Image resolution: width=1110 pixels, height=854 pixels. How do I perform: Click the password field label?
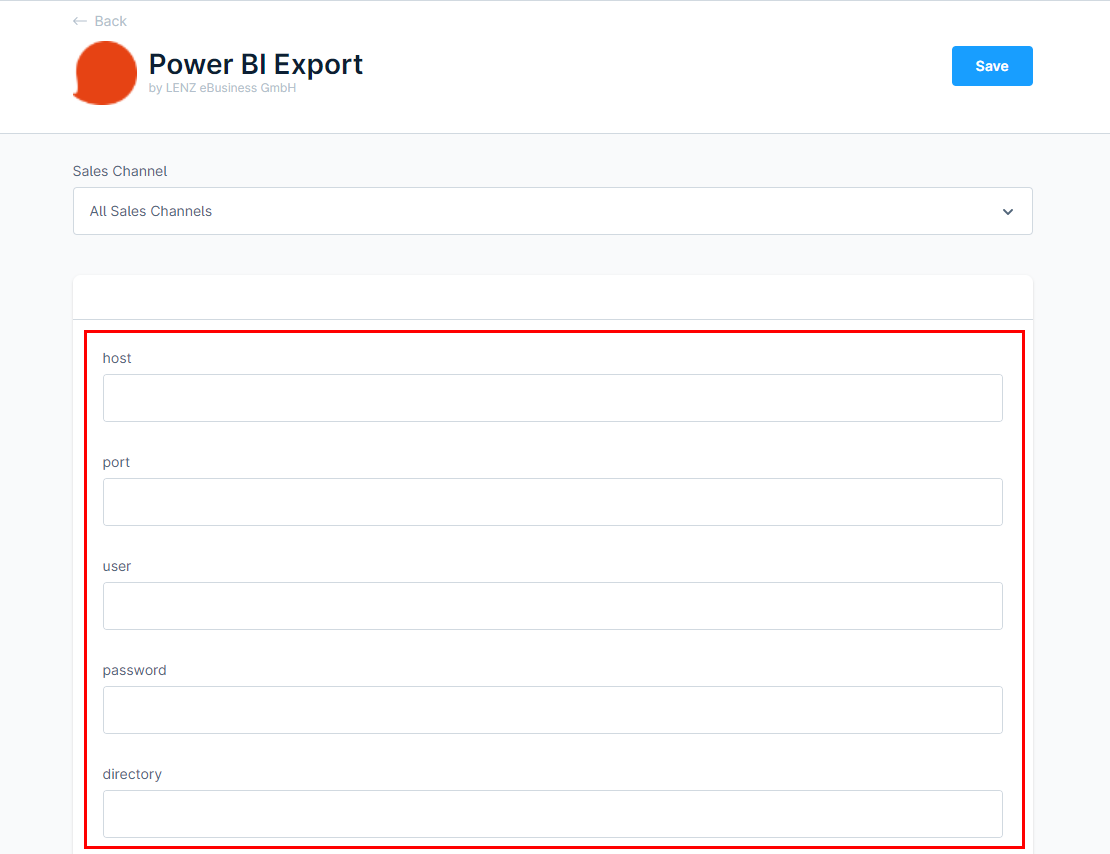coord(134,670)
